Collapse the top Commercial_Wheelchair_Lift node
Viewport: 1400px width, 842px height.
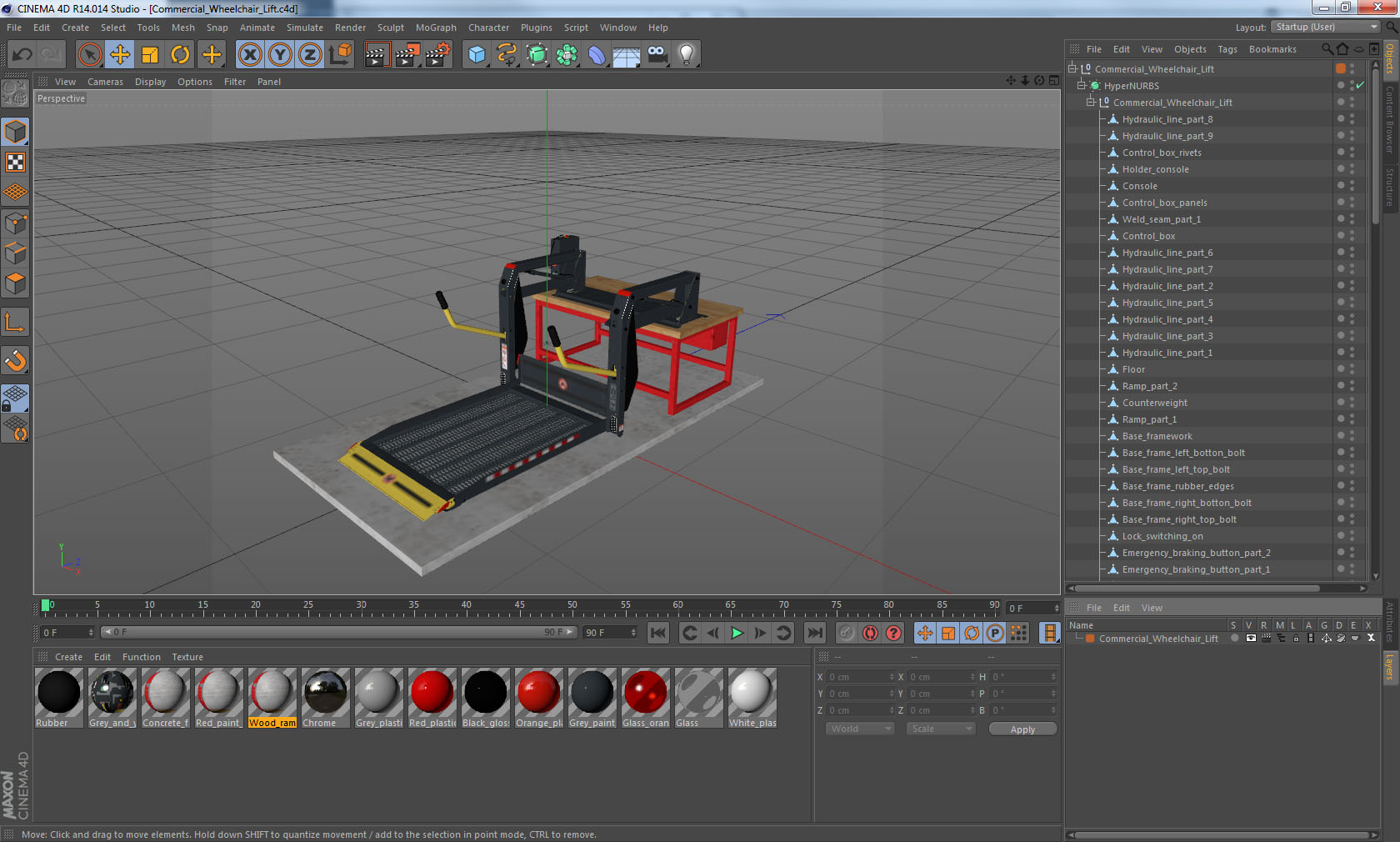click(x=1072, y=68)
